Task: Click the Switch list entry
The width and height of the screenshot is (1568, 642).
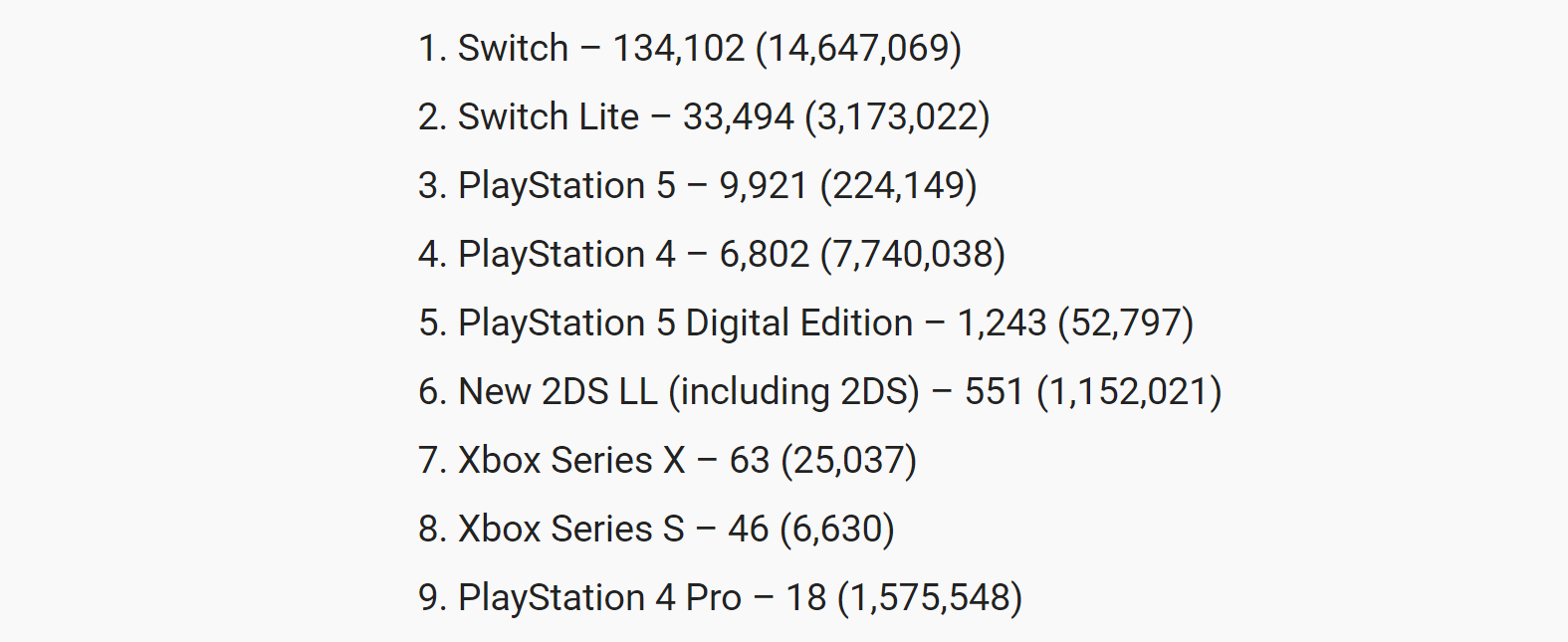Action: tap(512, 48)
